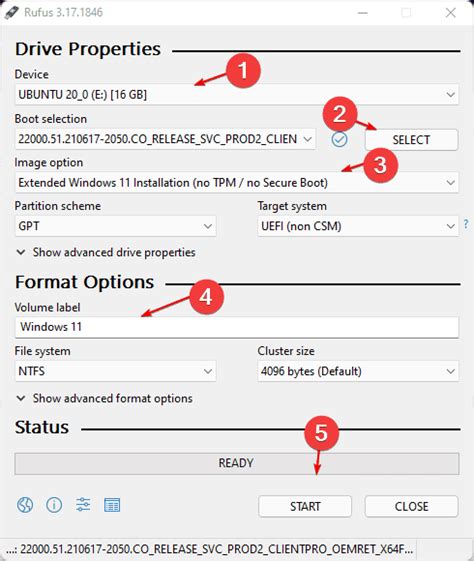Click the Status heading
This screenshot has width=474, height=561.
pyautogui.click(x=42, y=427)
